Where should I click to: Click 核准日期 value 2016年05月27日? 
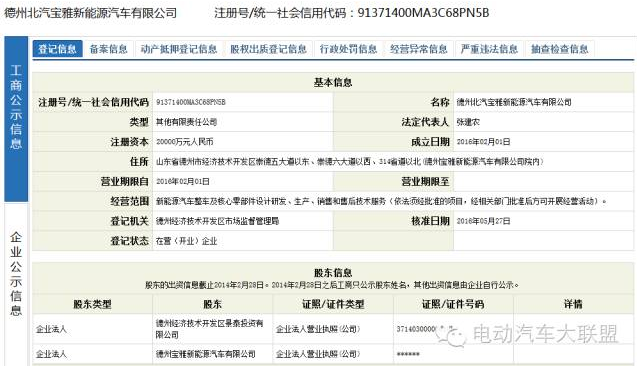pos(483,221)
